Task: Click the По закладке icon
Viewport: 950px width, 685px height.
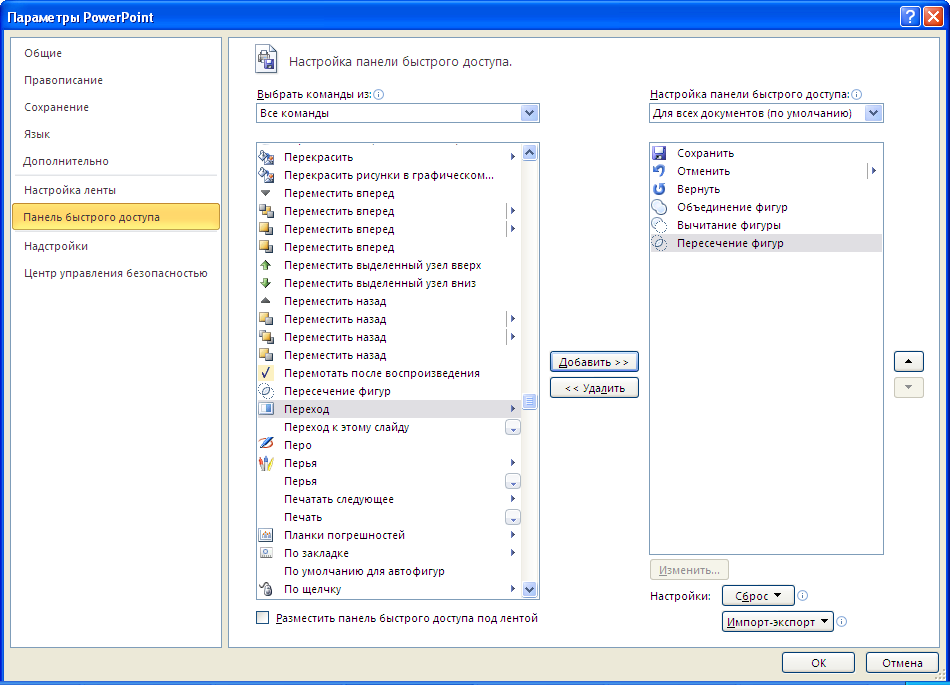Action: point(266,553)
